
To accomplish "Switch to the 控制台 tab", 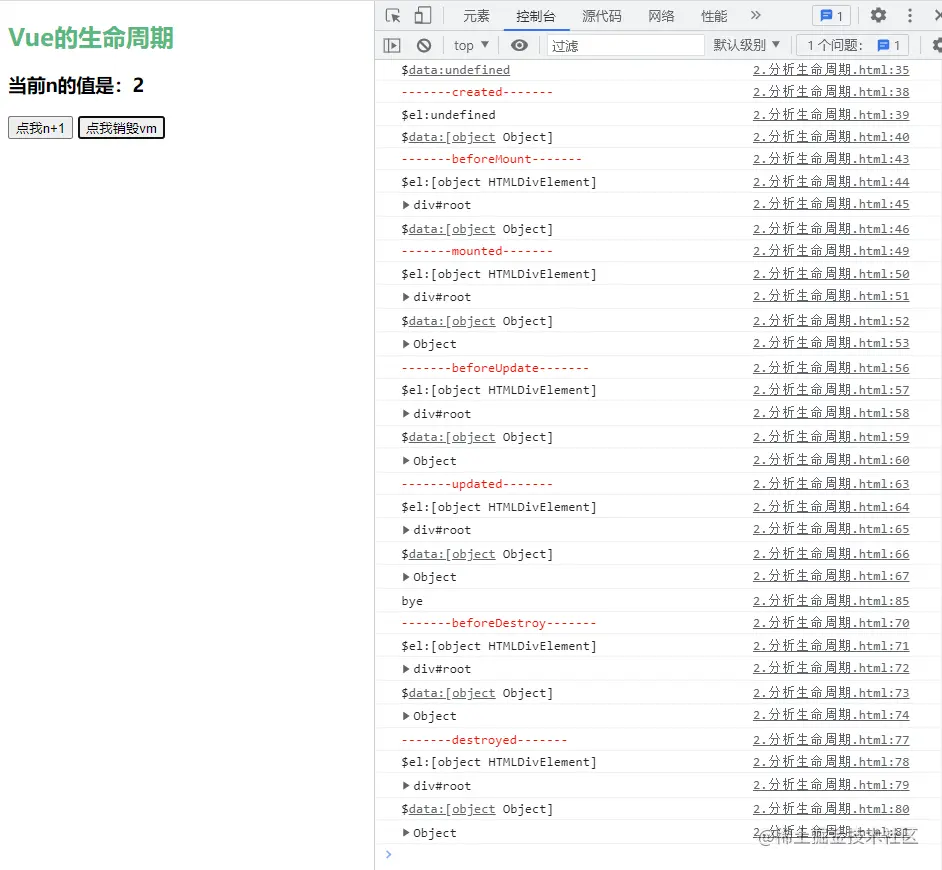I will [535, 16].
